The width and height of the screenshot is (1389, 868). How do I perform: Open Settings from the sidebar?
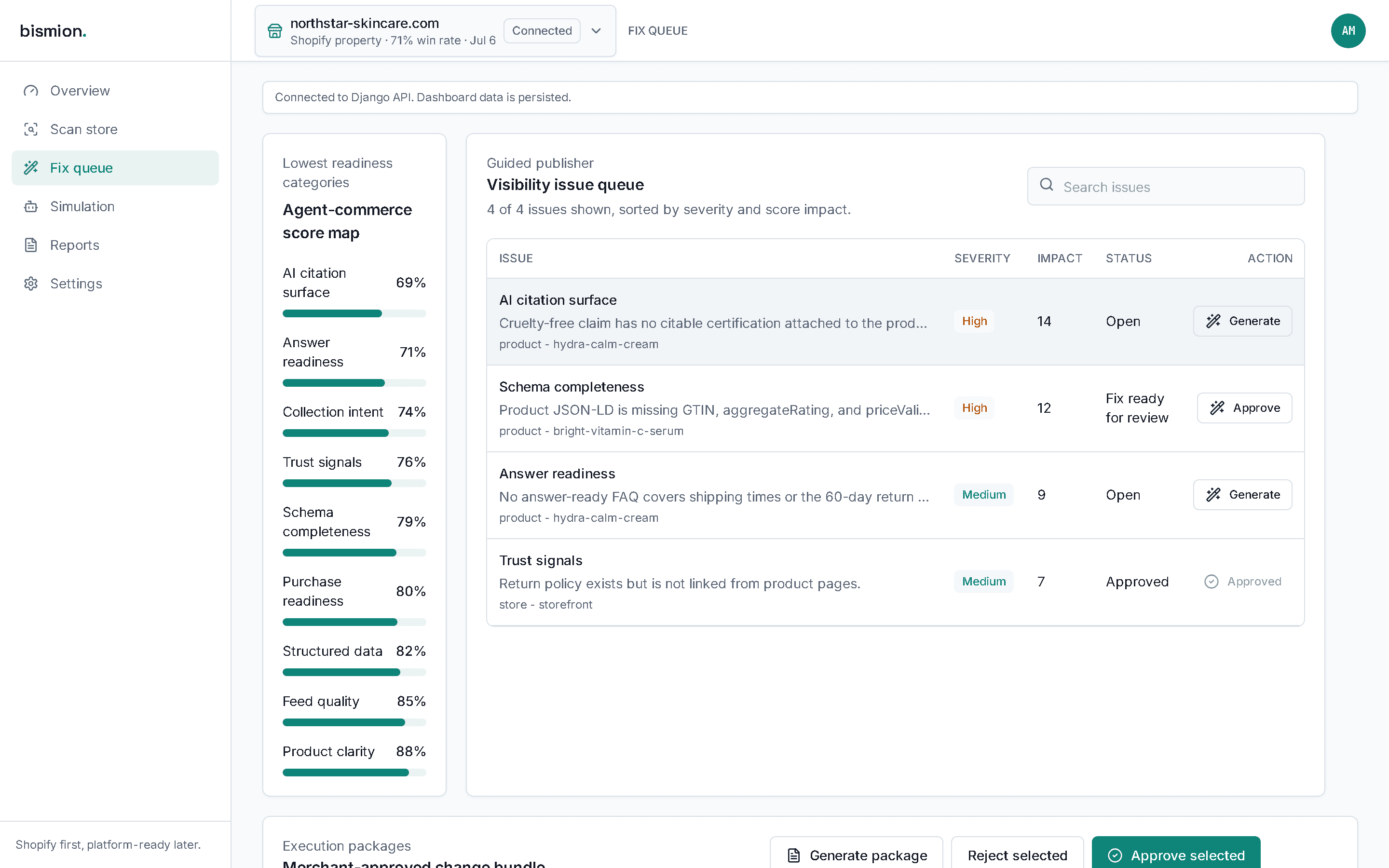tap(115, 284)
